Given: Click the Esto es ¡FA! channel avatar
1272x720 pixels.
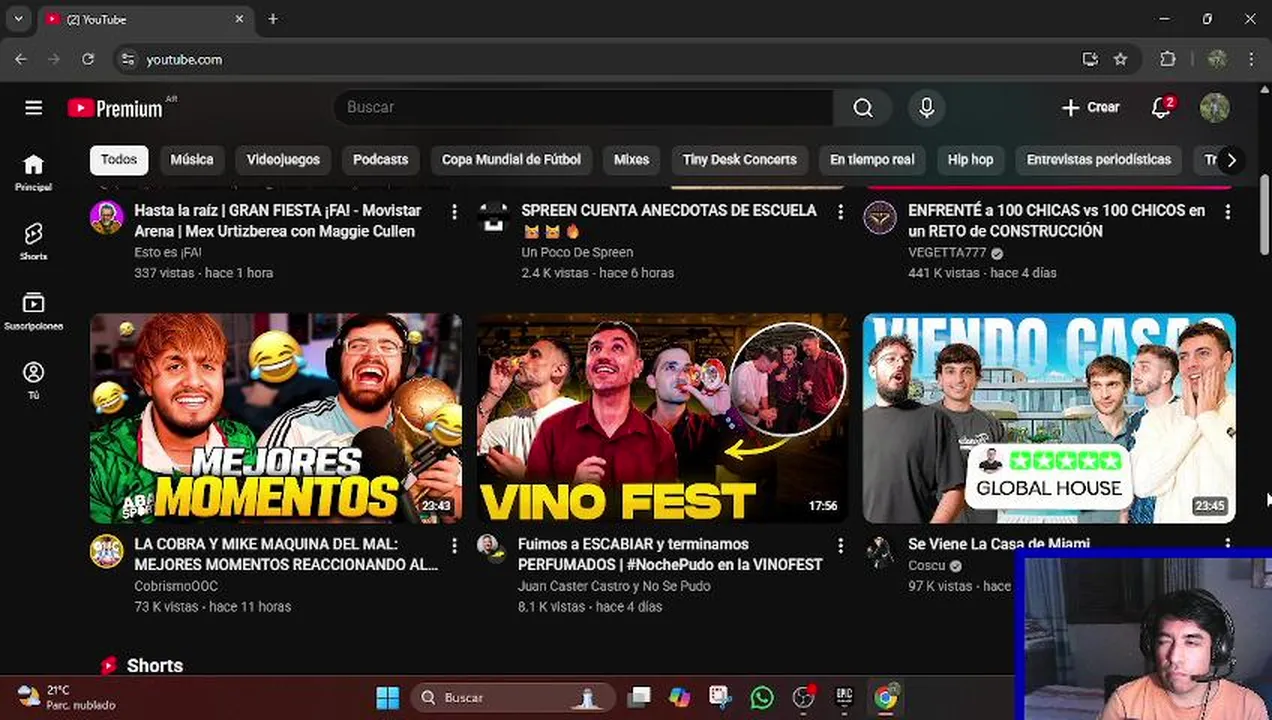Looking at the screenshot, I should [107, 217].
